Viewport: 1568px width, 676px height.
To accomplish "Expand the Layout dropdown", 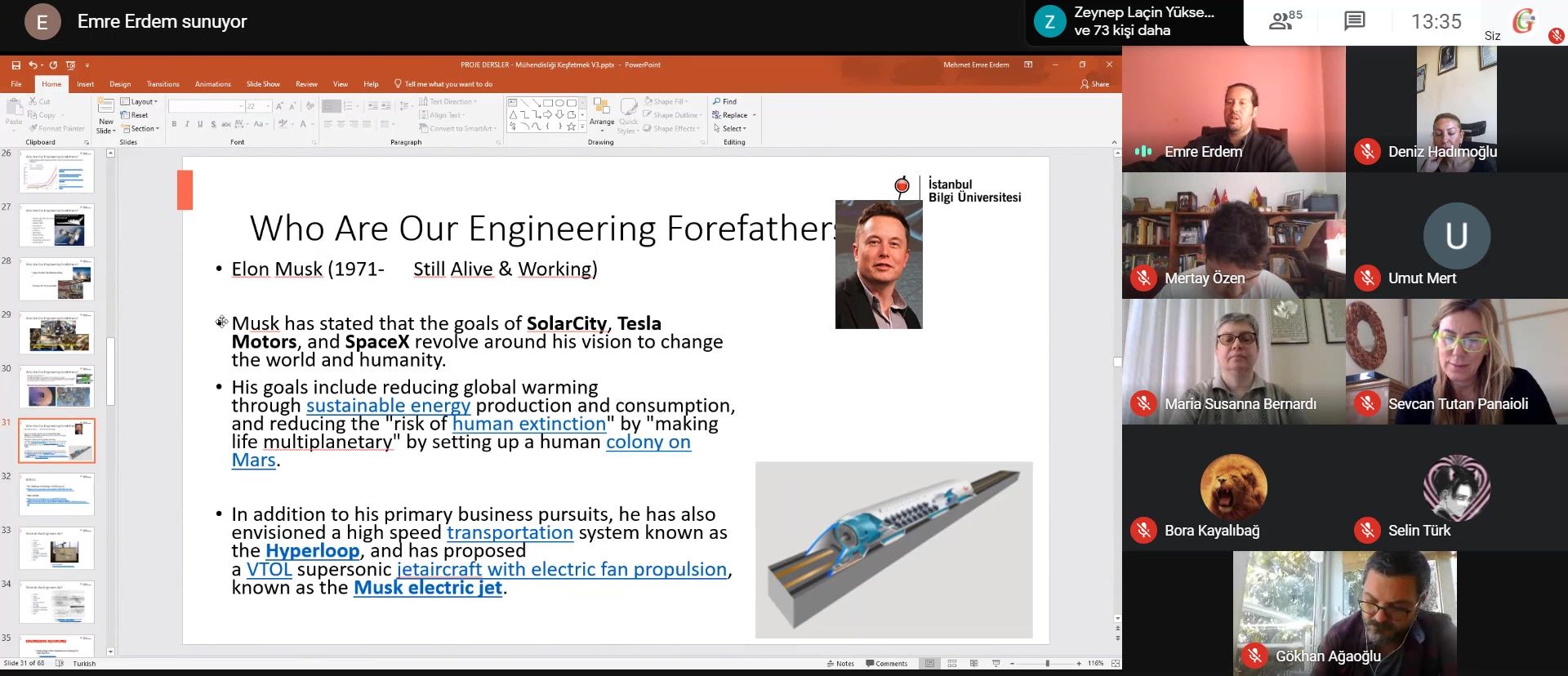I will 139,102.
